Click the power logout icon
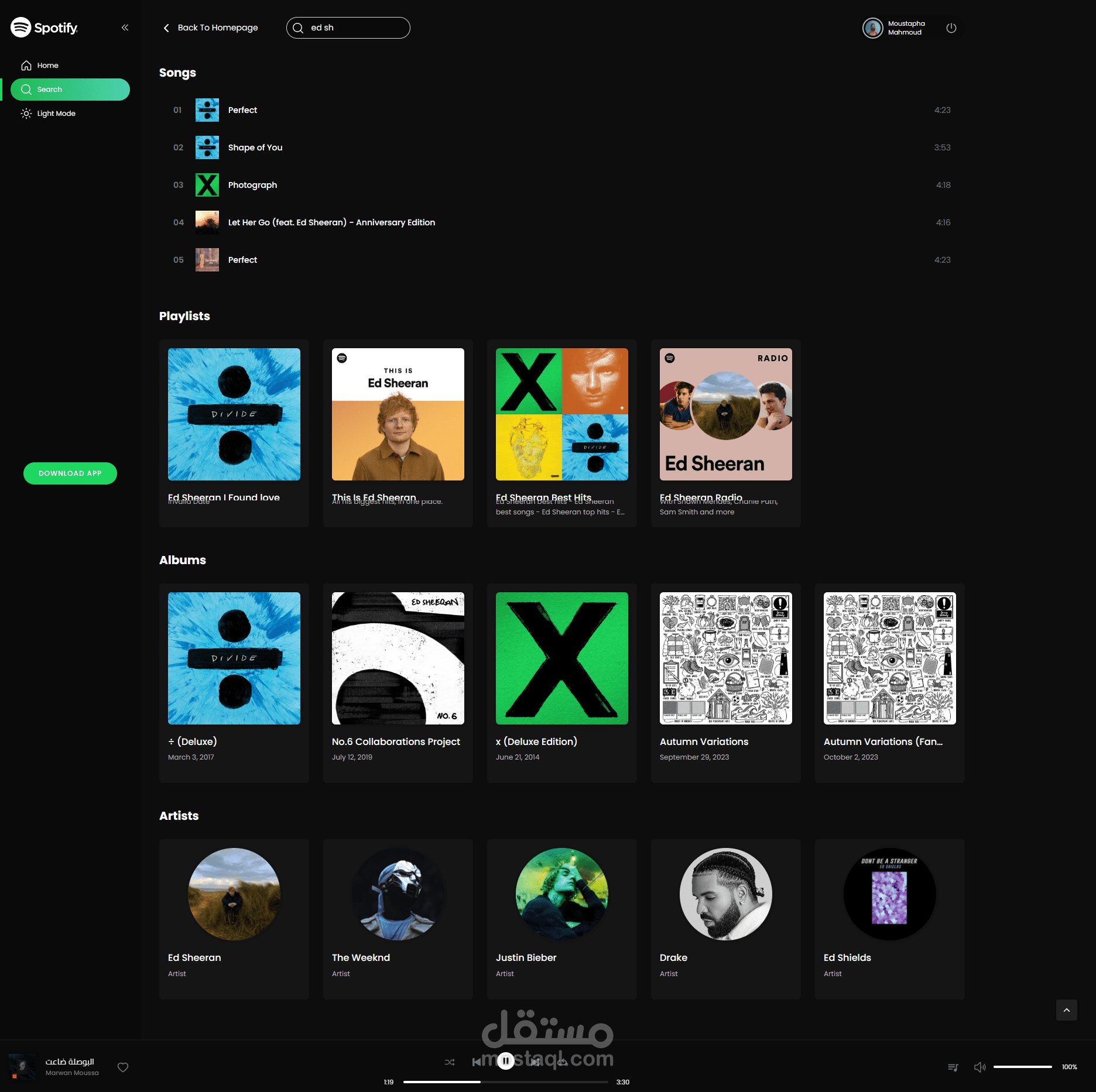1096x1092 pixels. pyautogui.click(x=951, y=28)
